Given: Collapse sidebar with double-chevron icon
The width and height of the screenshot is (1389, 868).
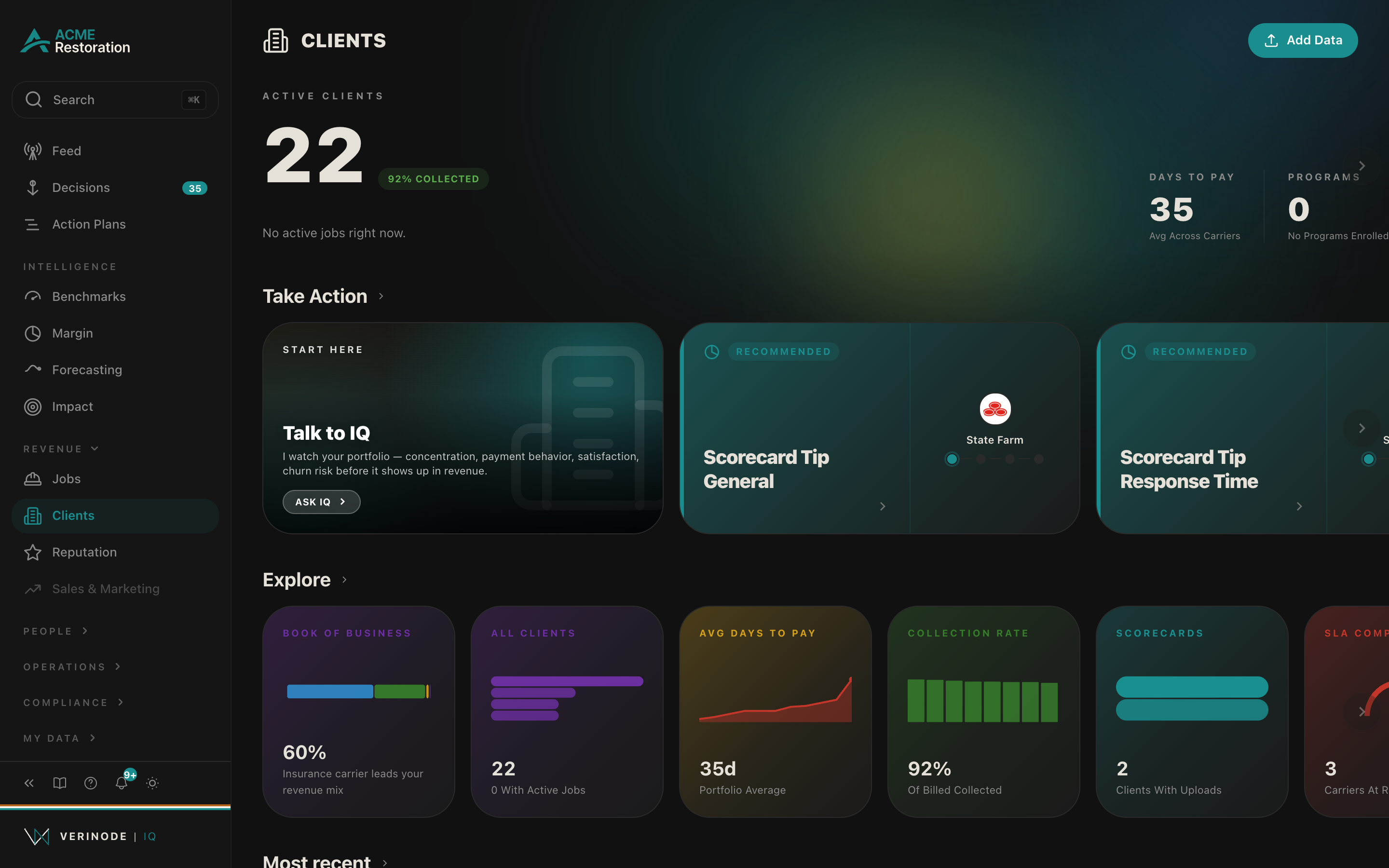Looking at the screenshot, I should point(29,783).
